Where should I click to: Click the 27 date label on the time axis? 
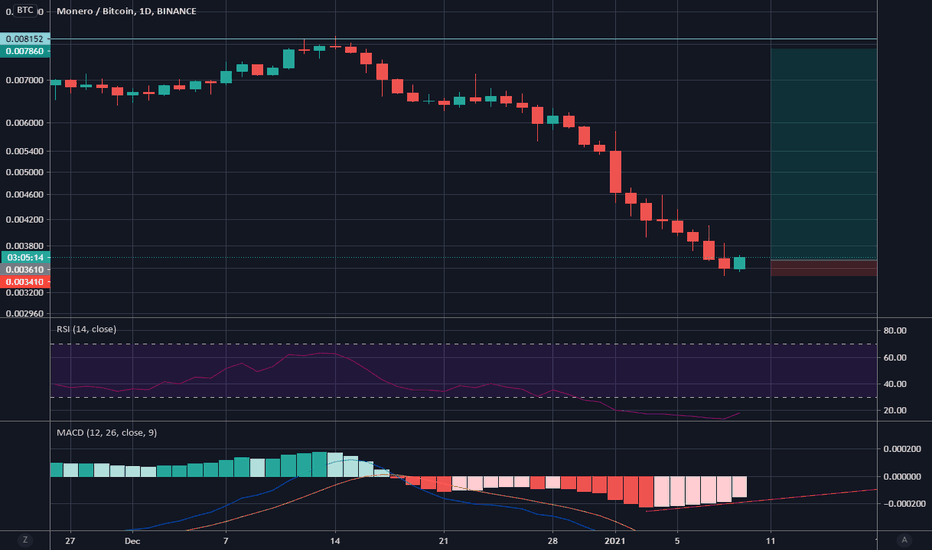[x=70, y=540]
